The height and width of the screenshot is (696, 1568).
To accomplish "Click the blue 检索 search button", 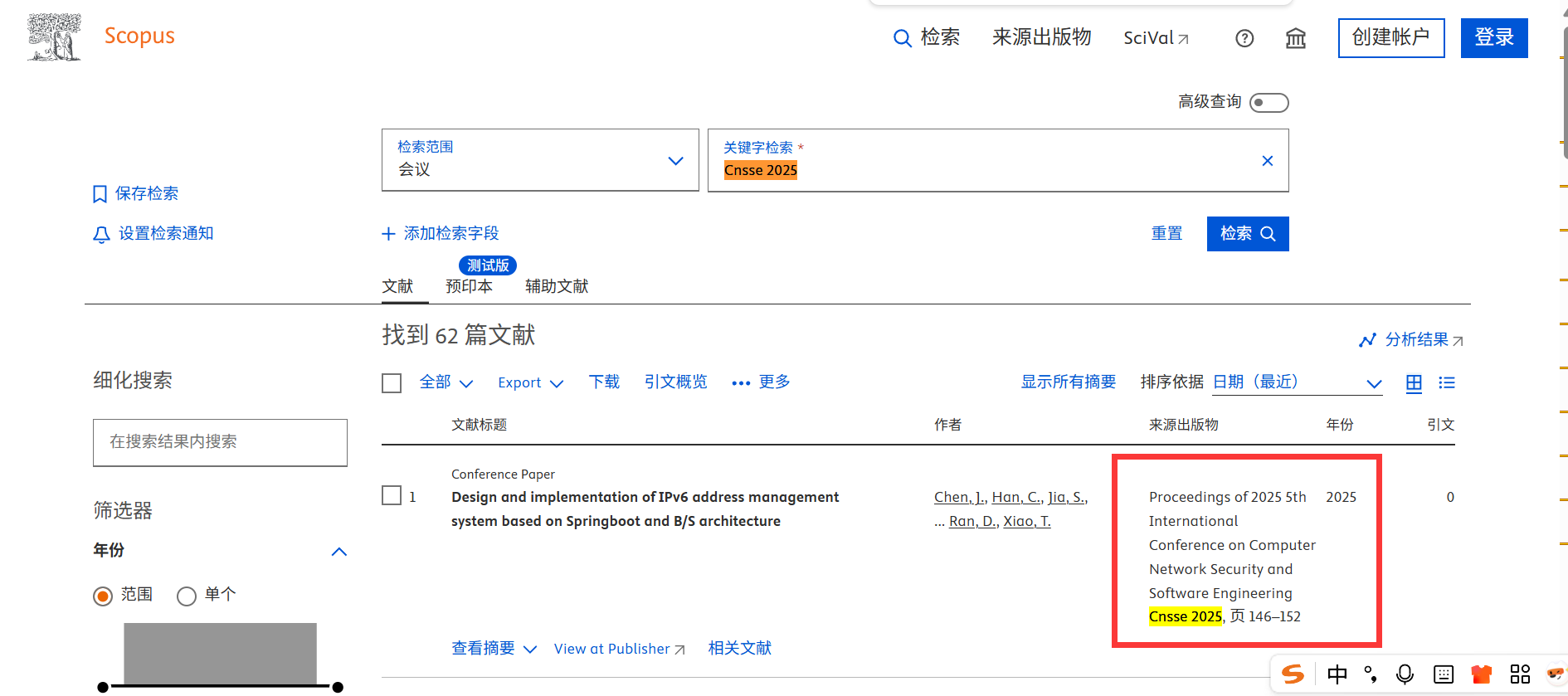I will tap(1248, 234).
